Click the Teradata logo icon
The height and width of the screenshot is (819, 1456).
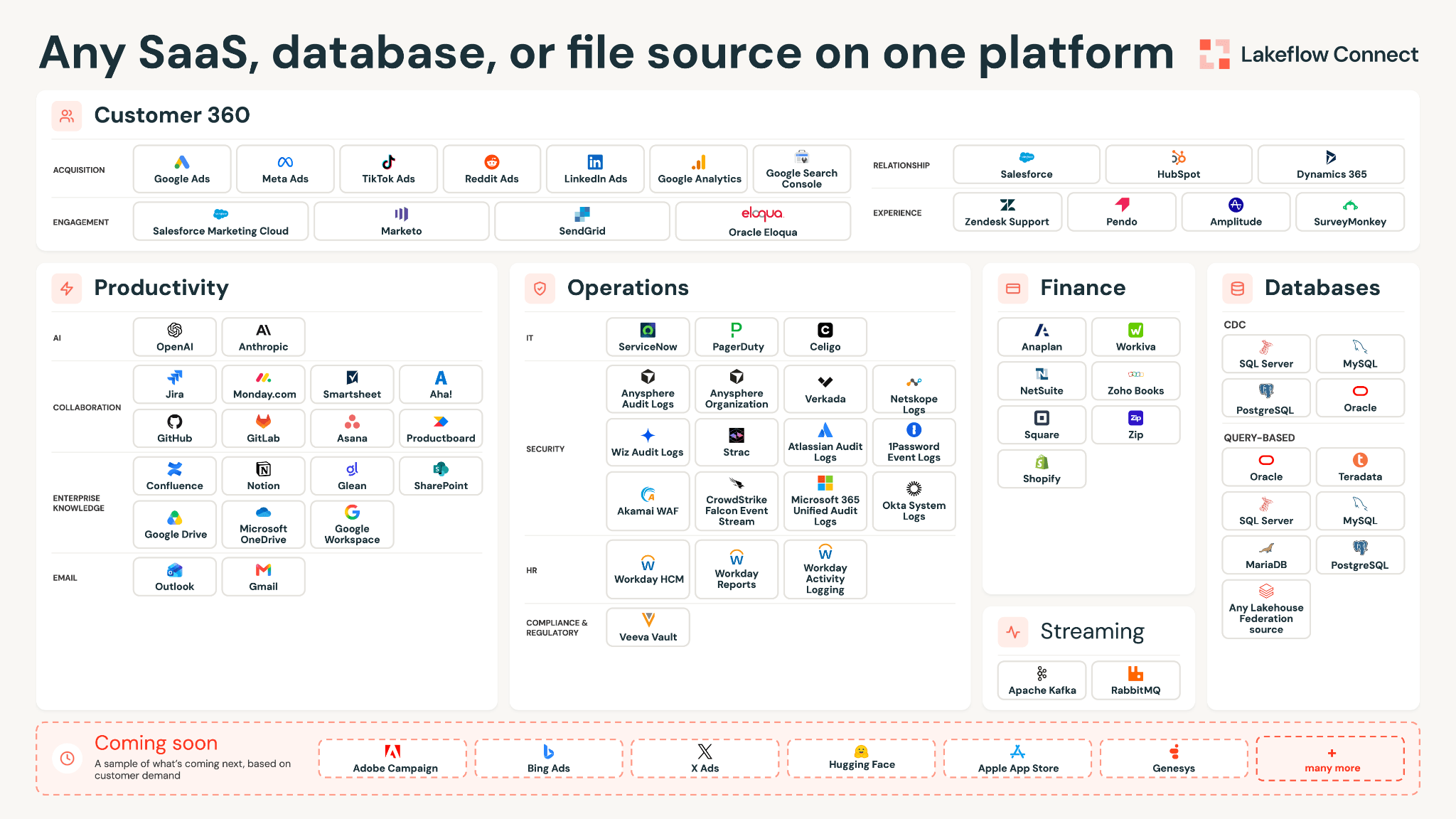coord(1360,460)
